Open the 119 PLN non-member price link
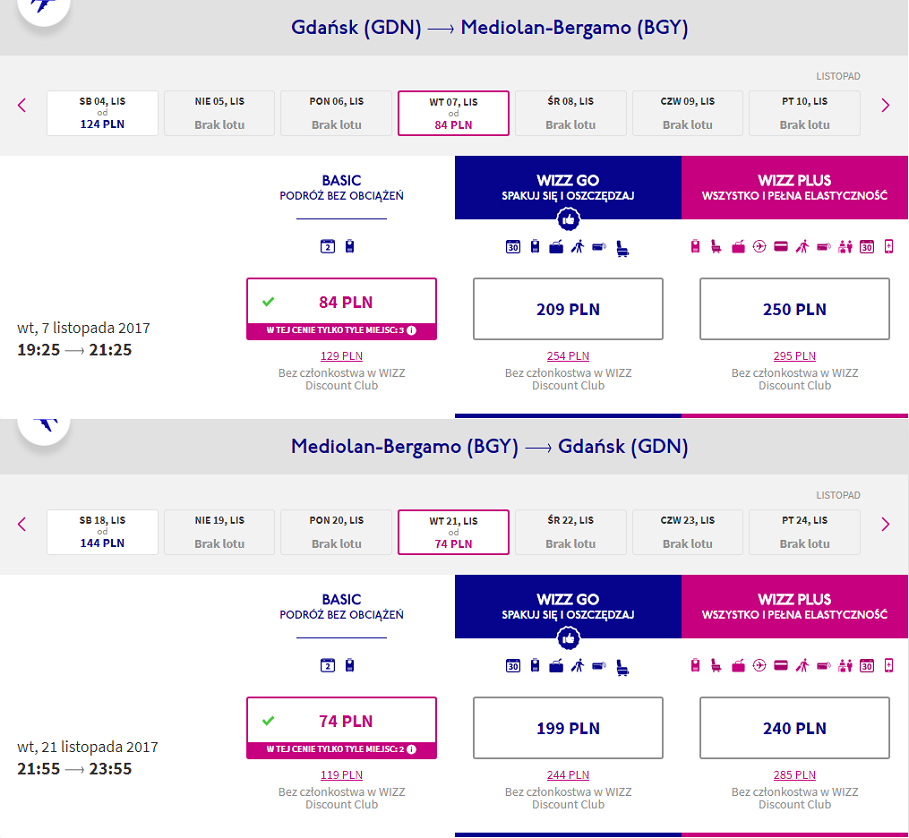The height and width of the screenshot is (838, 909). (341, 775)
